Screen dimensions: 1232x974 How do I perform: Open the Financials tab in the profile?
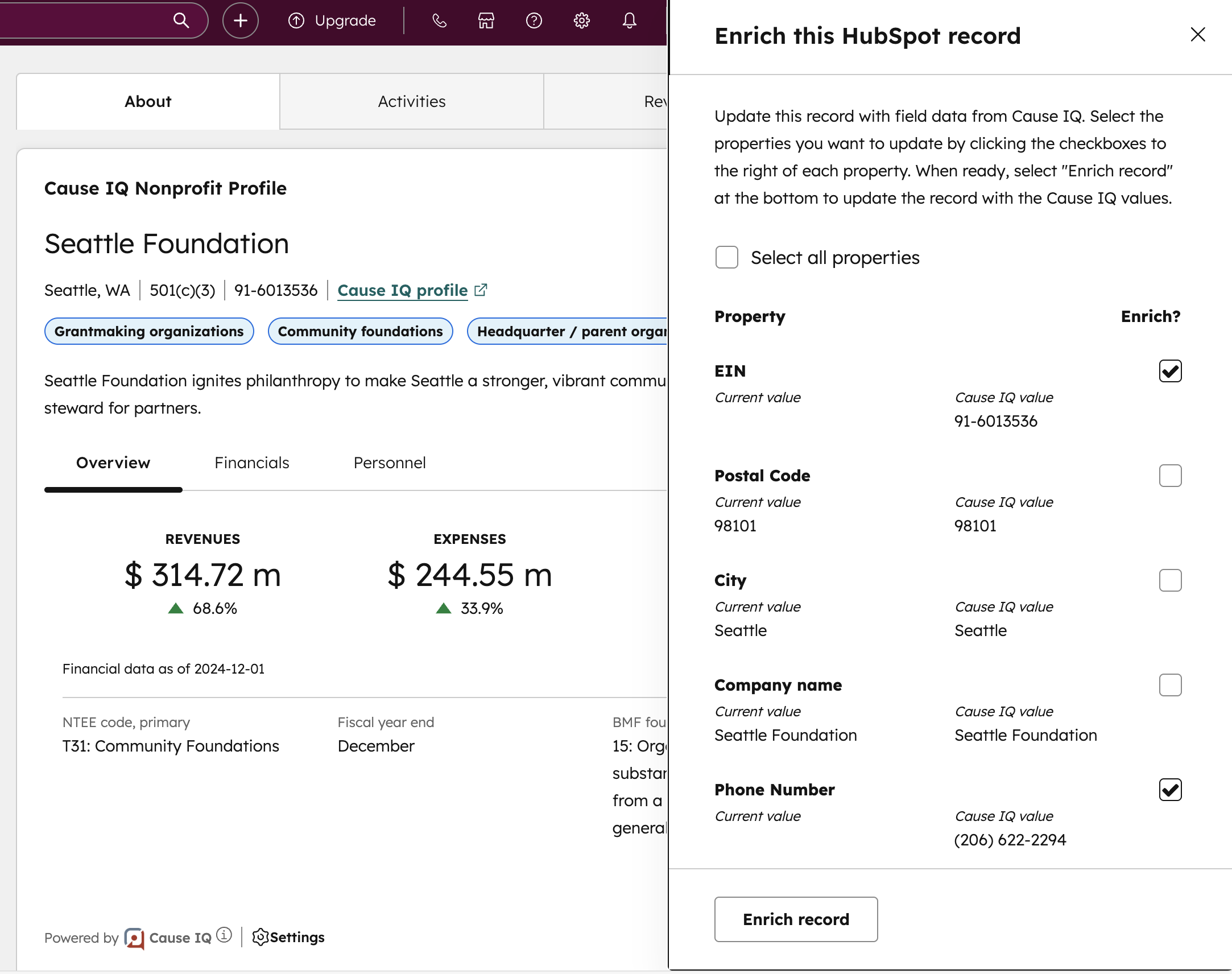pos(251,463)
